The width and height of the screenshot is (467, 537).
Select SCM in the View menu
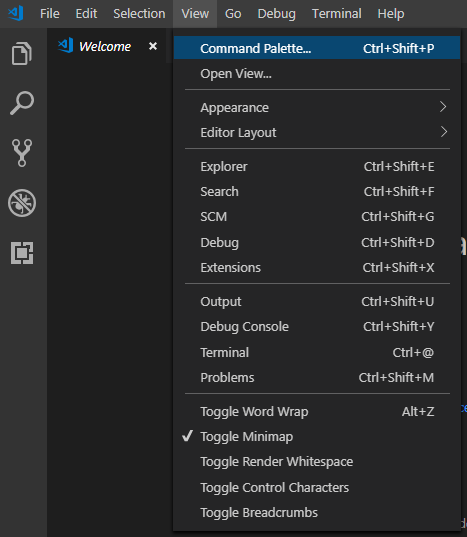click(x=317, y=216)
